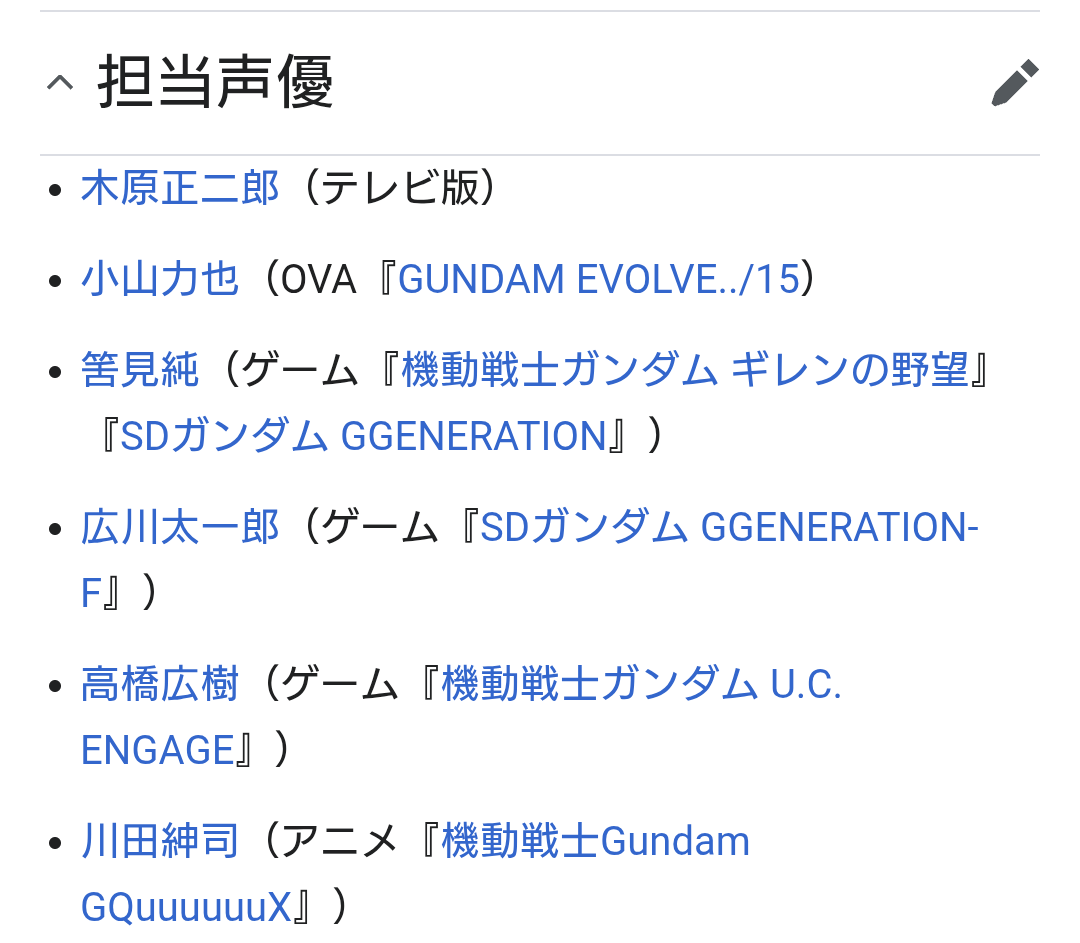
Task: Open the 川田紳司 link
Action: (x=160, y=841)
